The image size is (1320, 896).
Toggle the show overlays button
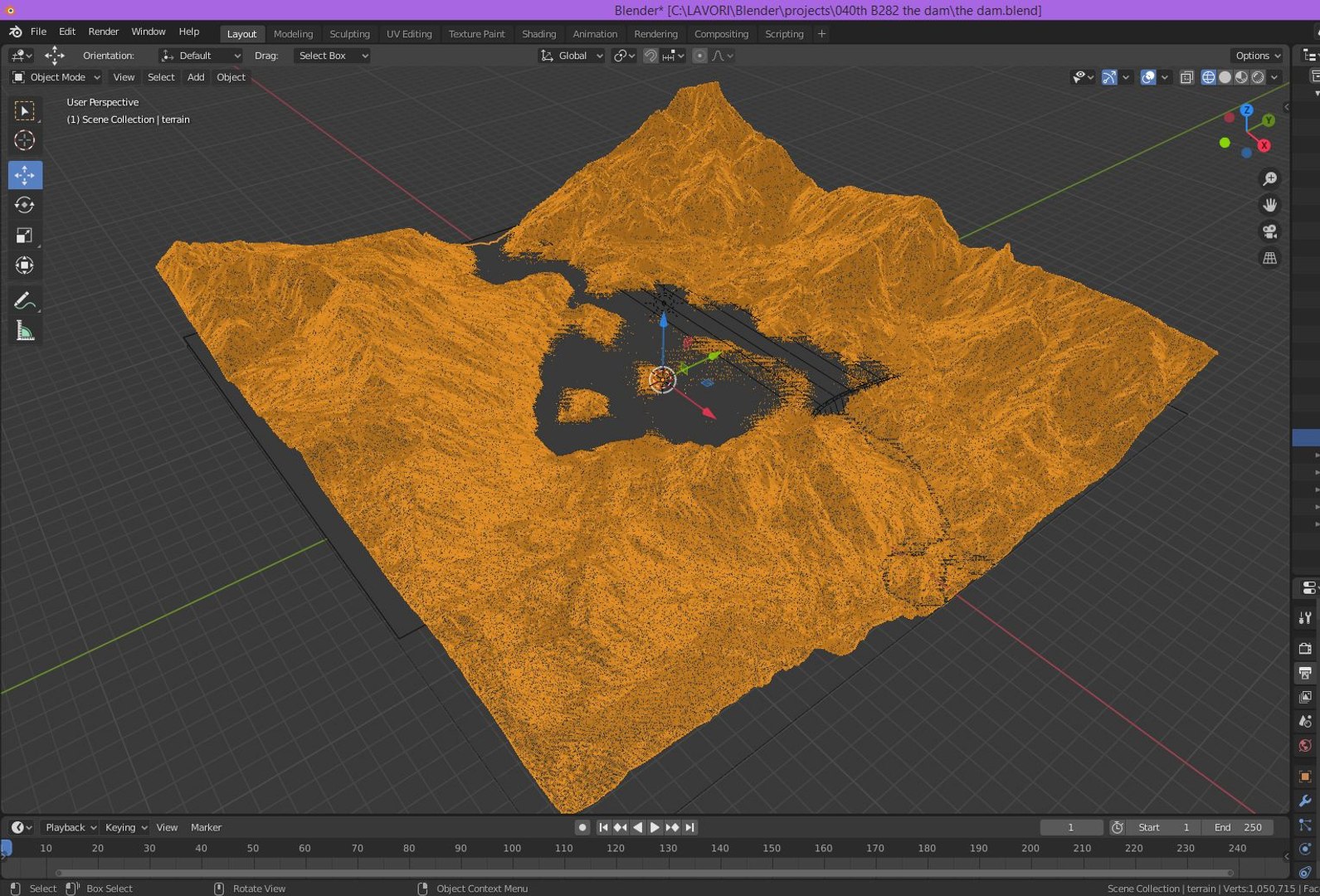1148,77
